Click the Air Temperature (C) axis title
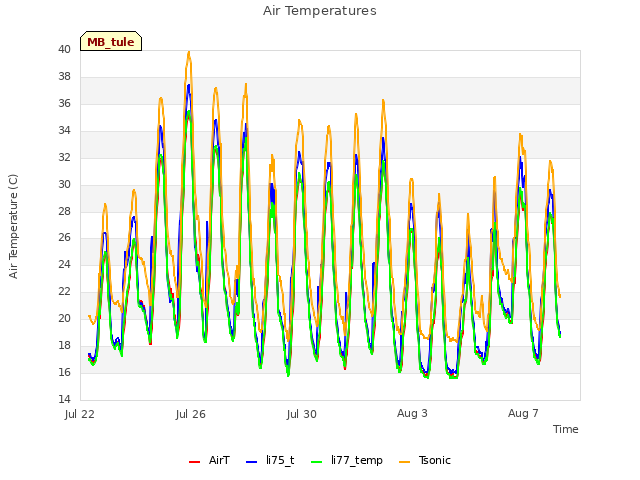The image size is (640, 480). (13, 227)
